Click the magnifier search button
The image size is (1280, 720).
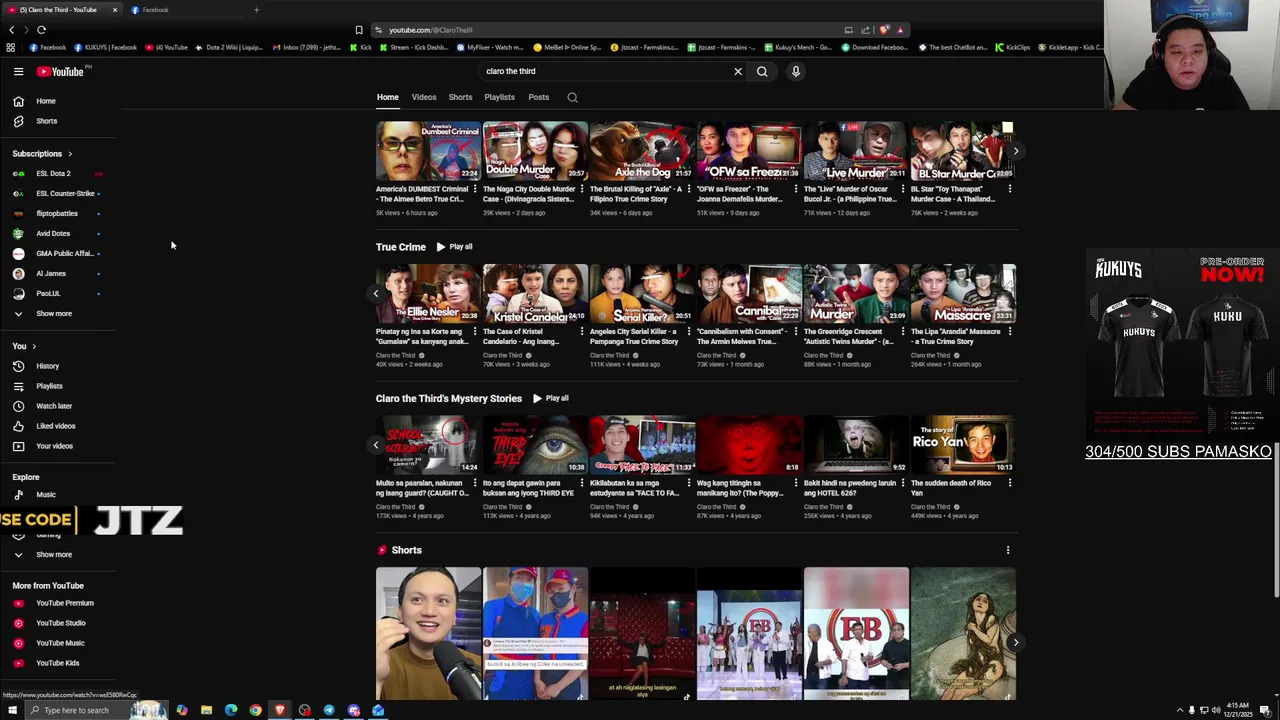[x=762, y=71]
